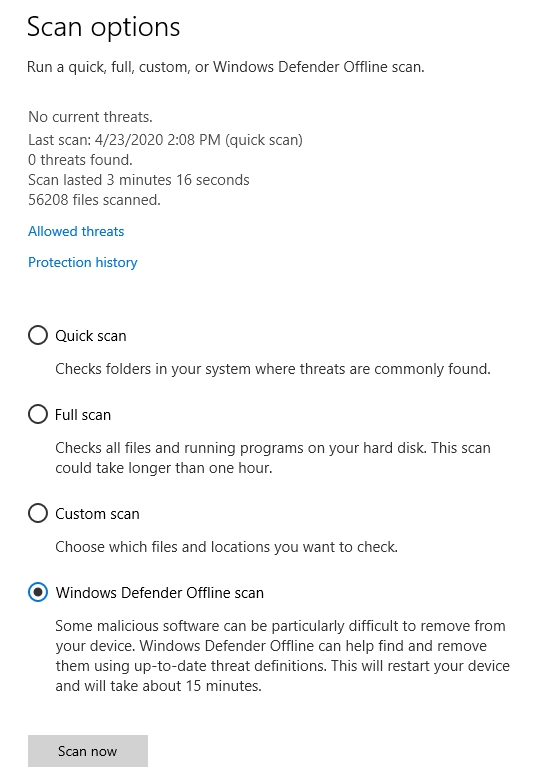Click the '56208 files scanned.' text

(x=94, y=200)
